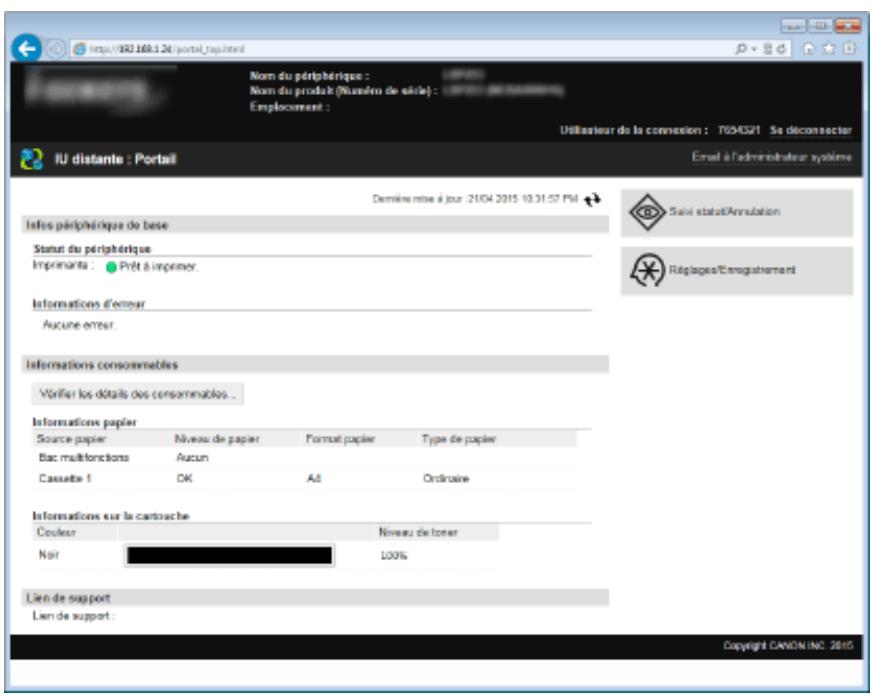This screenshot has width=873, height=696.
Task: Click Se déconnecter link
Action: point(811,130)
